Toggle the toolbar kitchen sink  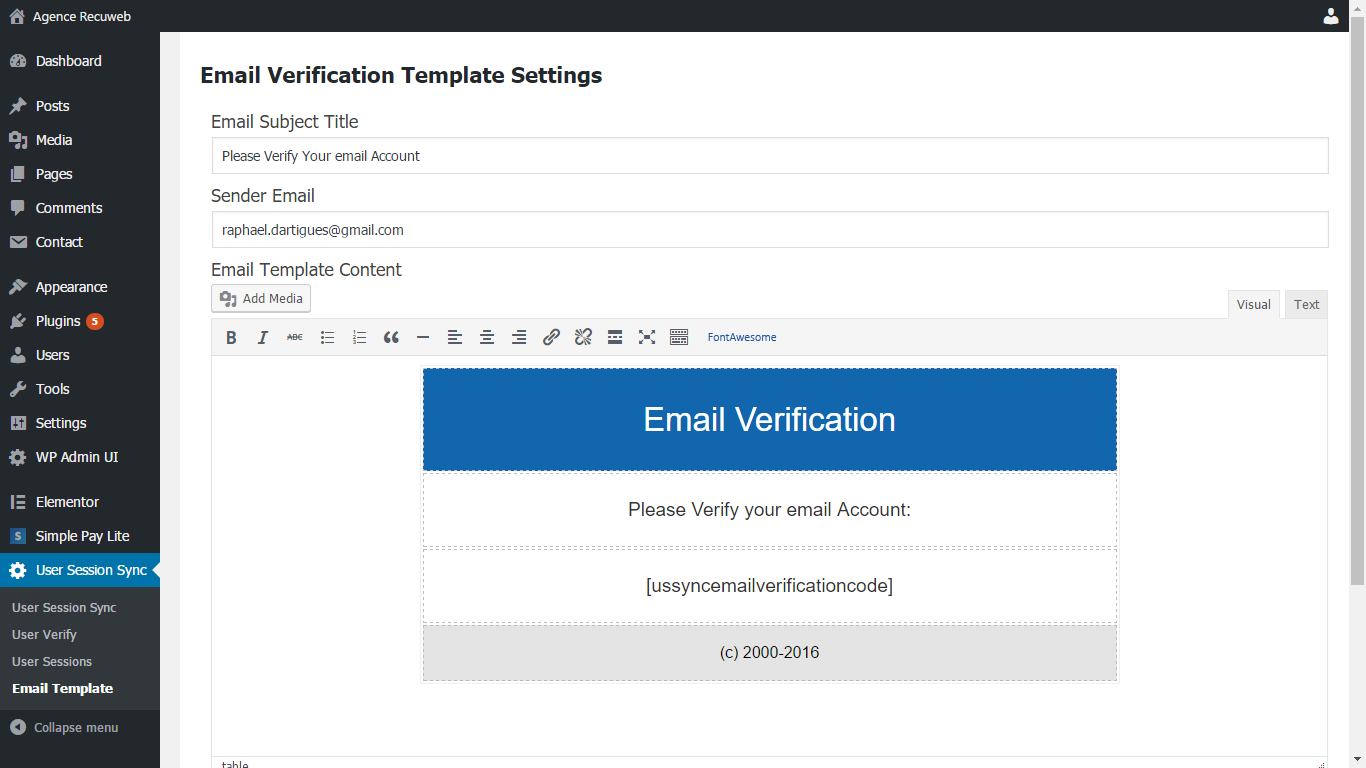pyautogui.click(x=679, y=338)
